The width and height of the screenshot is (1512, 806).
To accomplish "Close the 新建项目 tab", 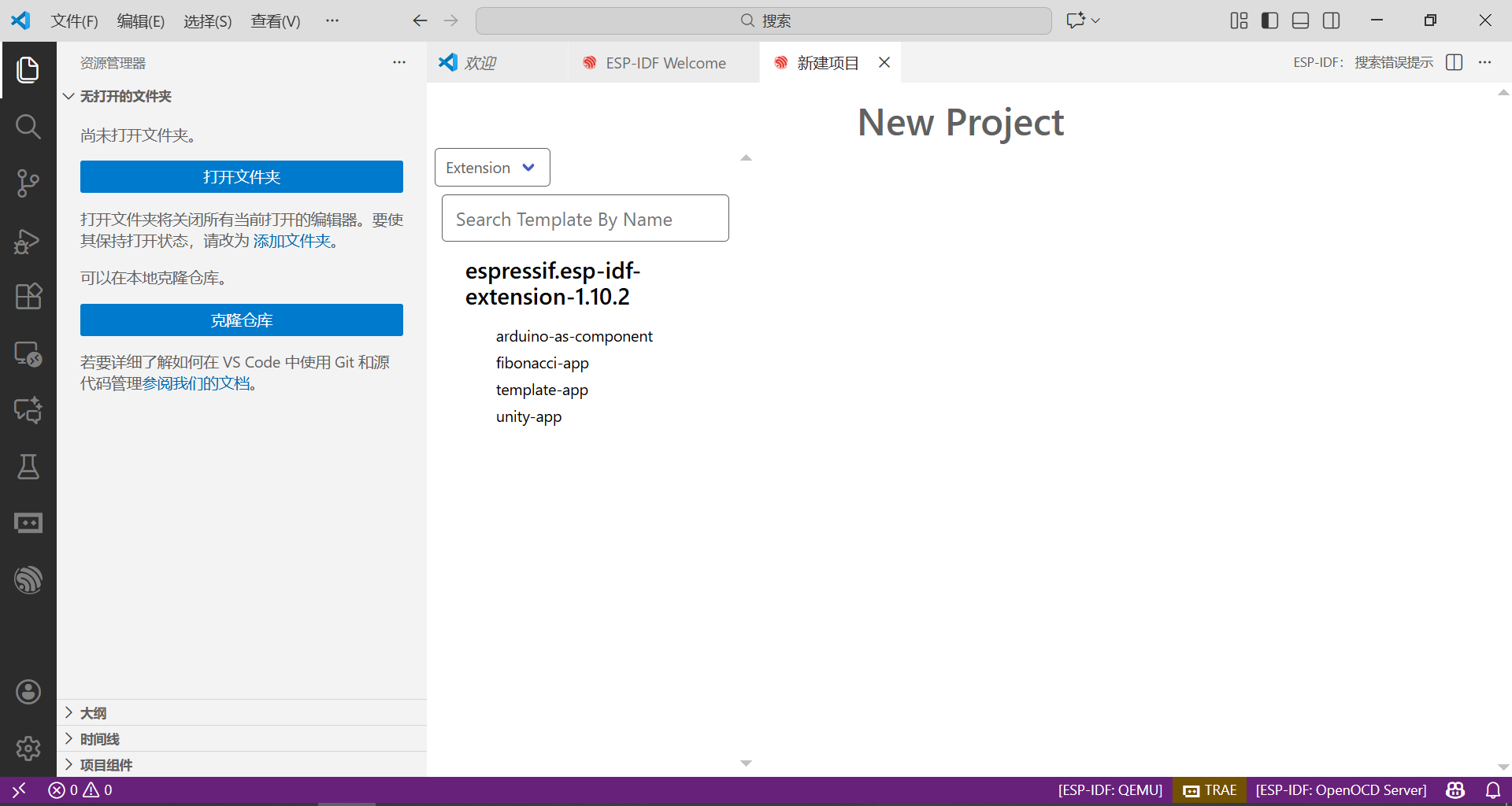I will tap(884, 62).
